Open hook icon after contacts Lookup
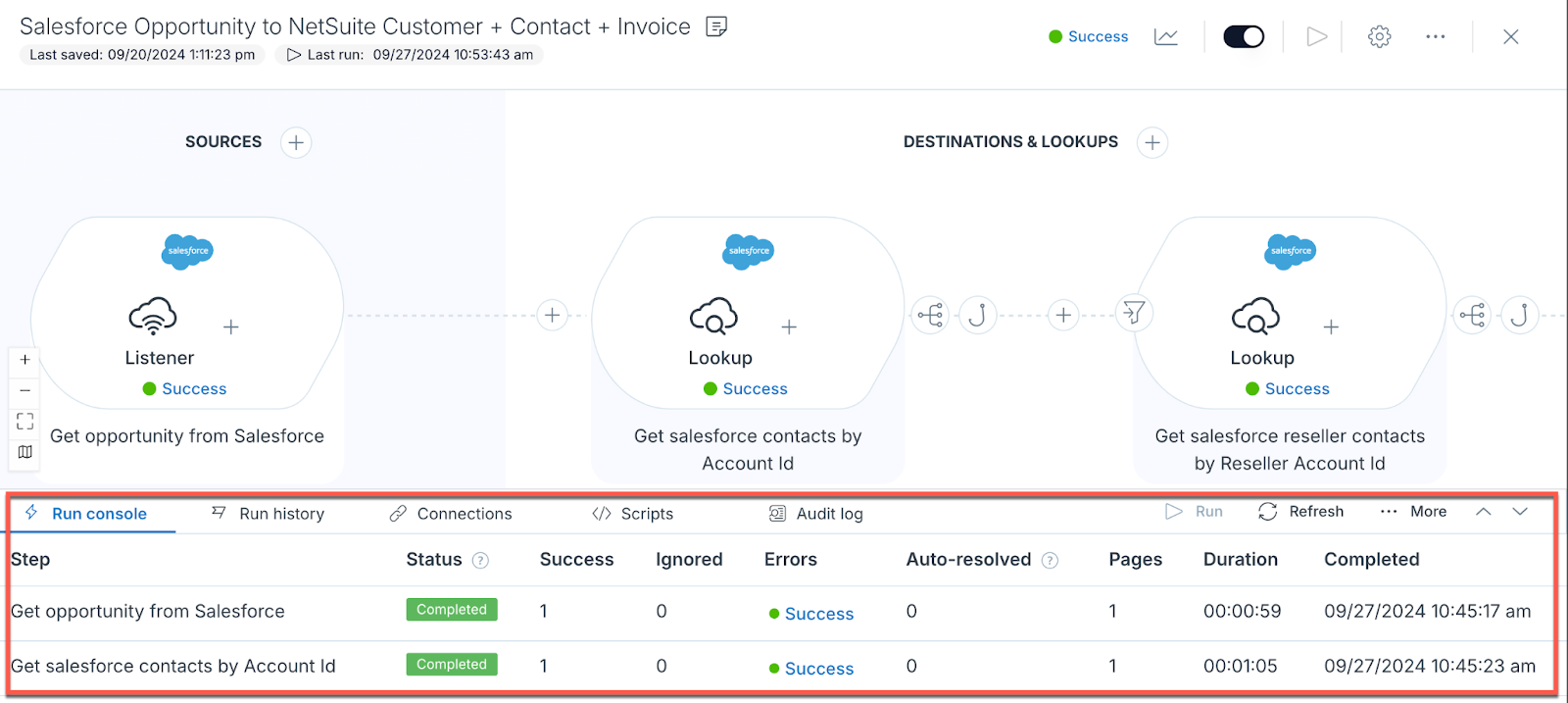 click(x=977, y=315)
